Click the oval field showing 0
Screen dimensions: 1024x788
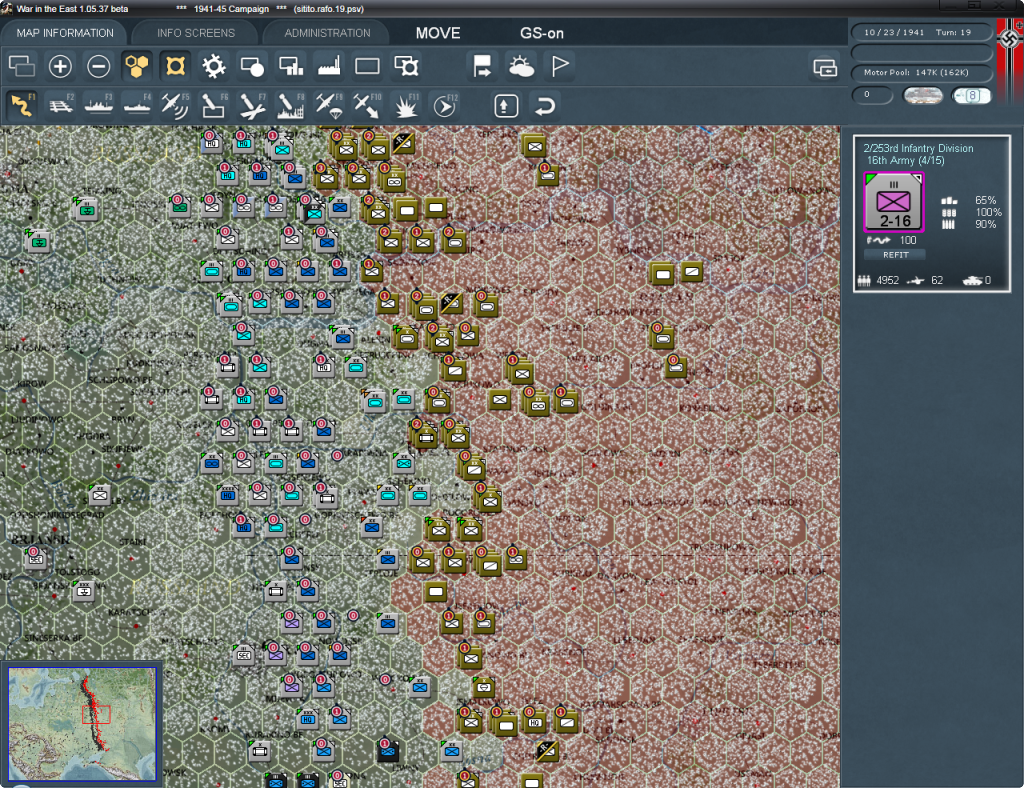(872, 95)
